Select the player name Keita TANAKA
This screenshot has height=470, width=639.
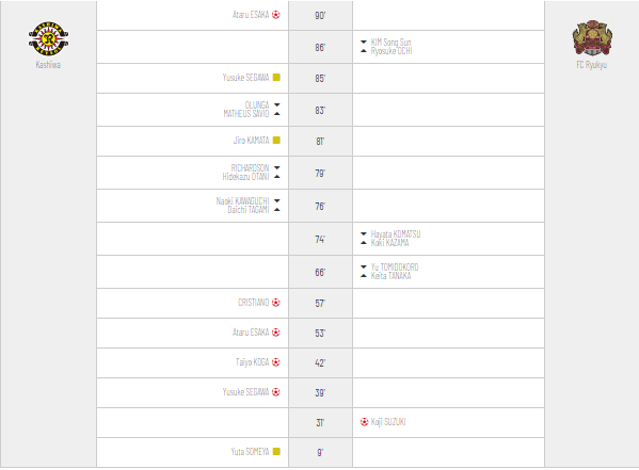[x=391, y=276]
